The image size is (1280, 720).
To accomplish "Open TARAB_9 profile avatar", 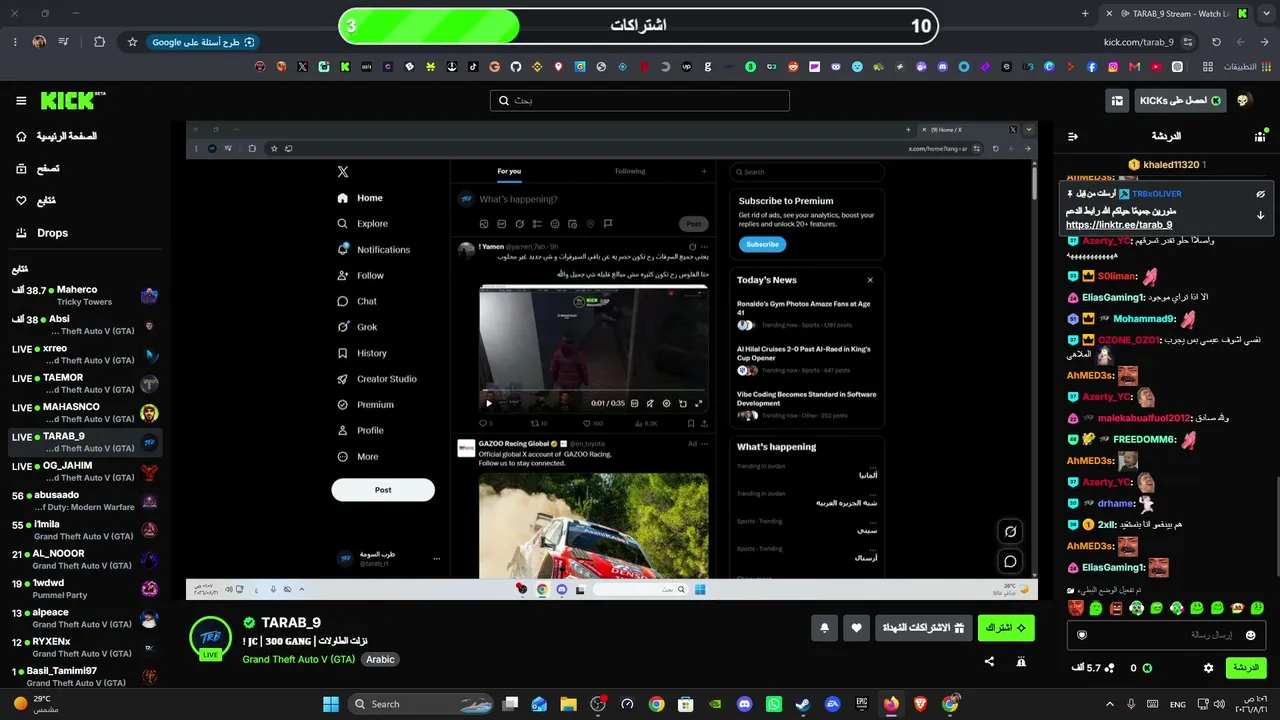I will [x=210, y=638].
